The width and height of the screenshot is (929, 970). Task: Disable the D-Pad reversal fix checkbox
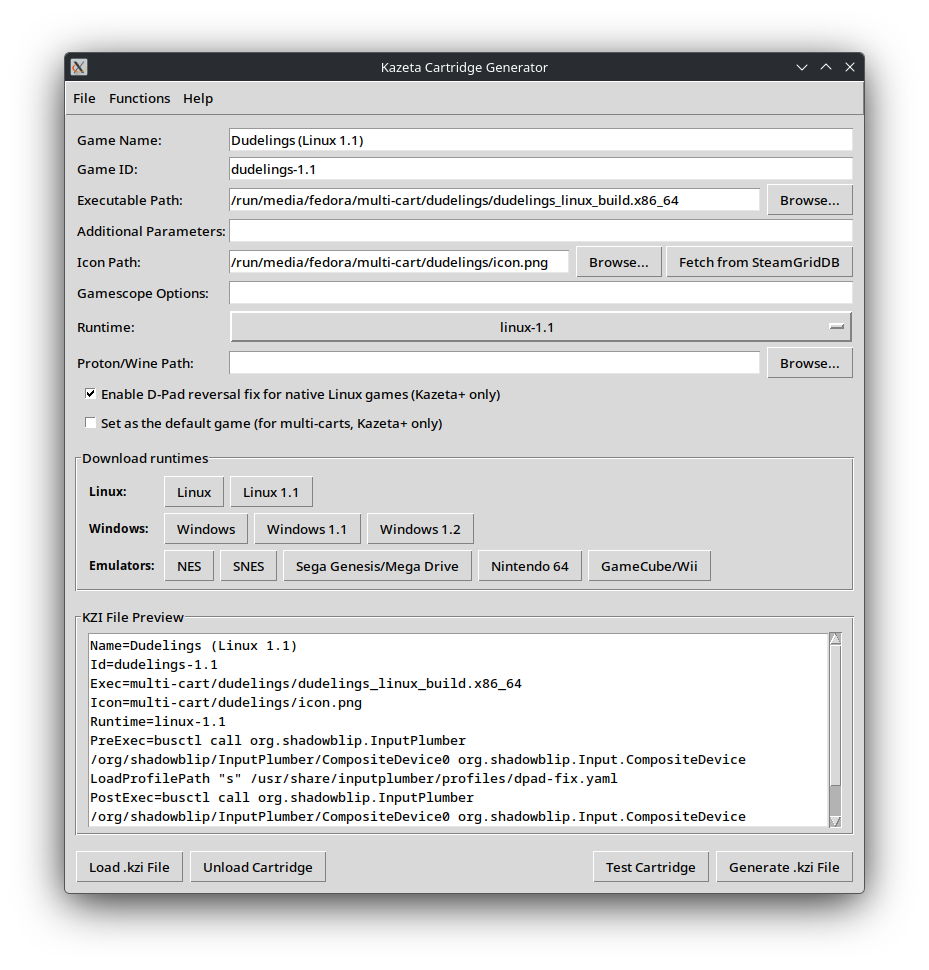point(91,394)
